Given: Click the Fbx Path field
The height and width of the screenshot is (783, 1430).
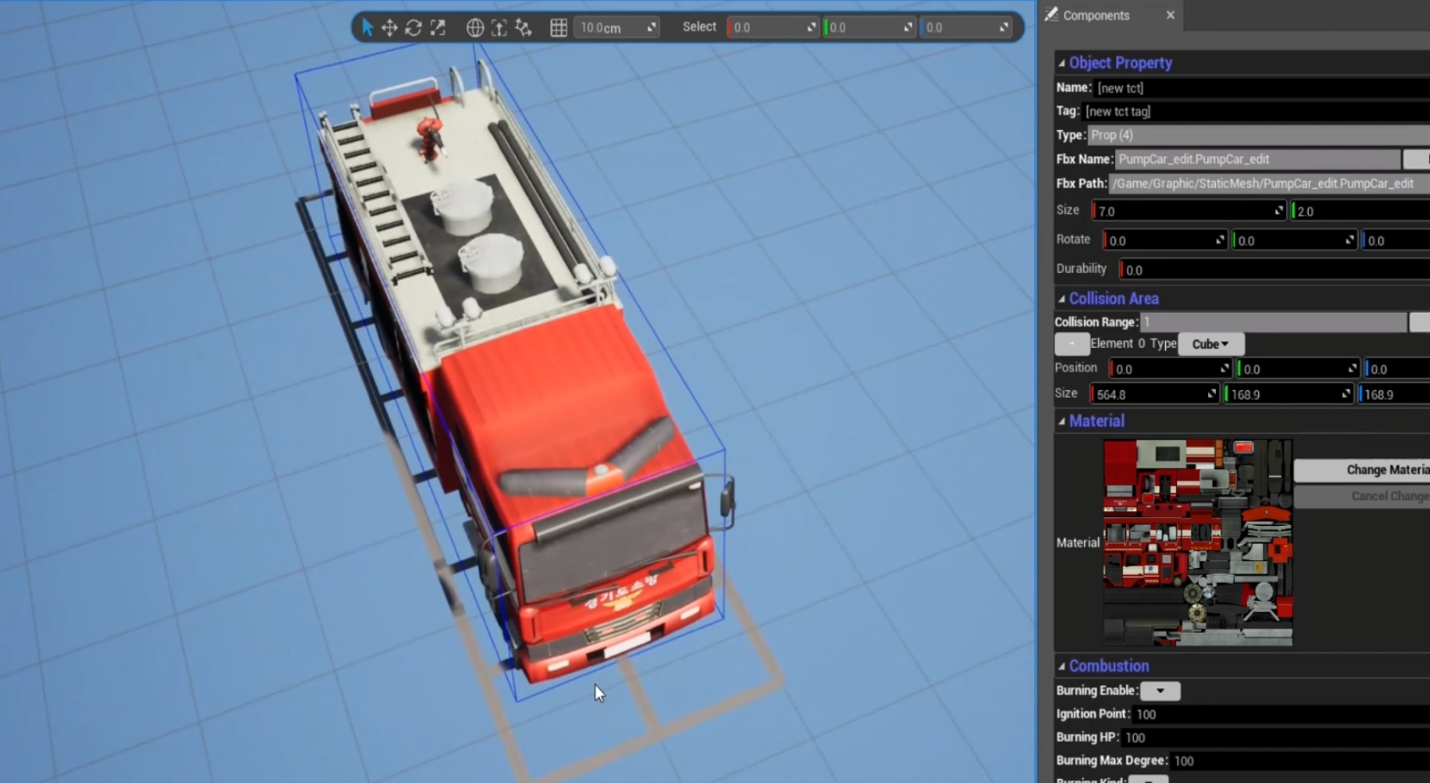Looking at the screenshot, I should pyautogui.click(x=1269, y=184).
